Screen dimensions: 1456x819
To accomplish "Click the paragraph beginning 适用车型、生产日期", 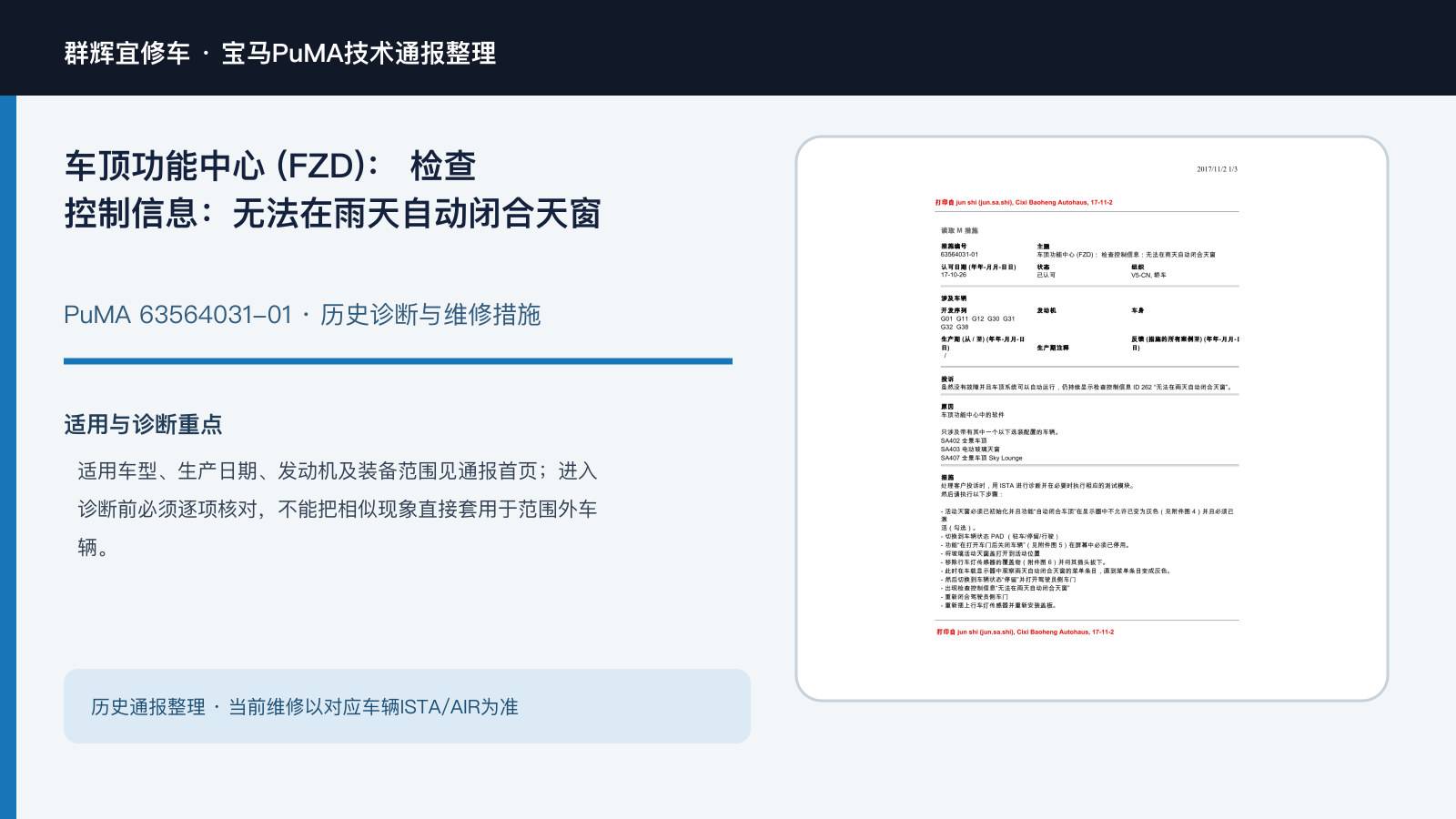I will [338, 509].
